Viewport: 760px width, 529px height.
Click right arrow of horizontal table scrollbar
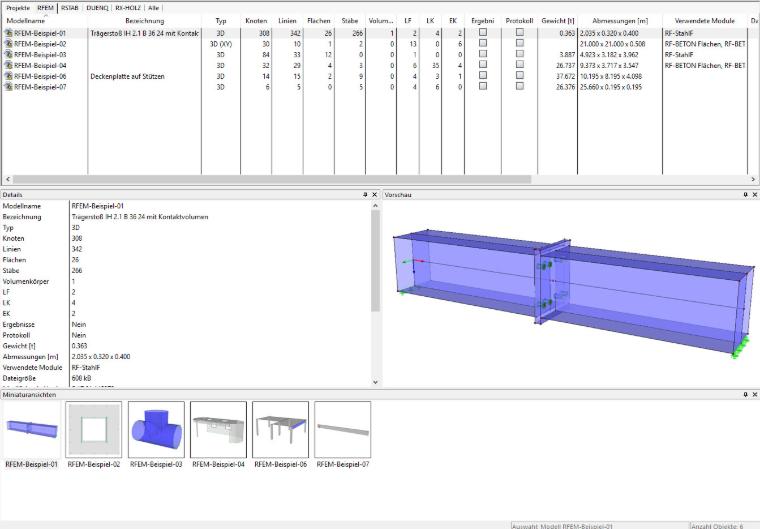tap(753, 179)
